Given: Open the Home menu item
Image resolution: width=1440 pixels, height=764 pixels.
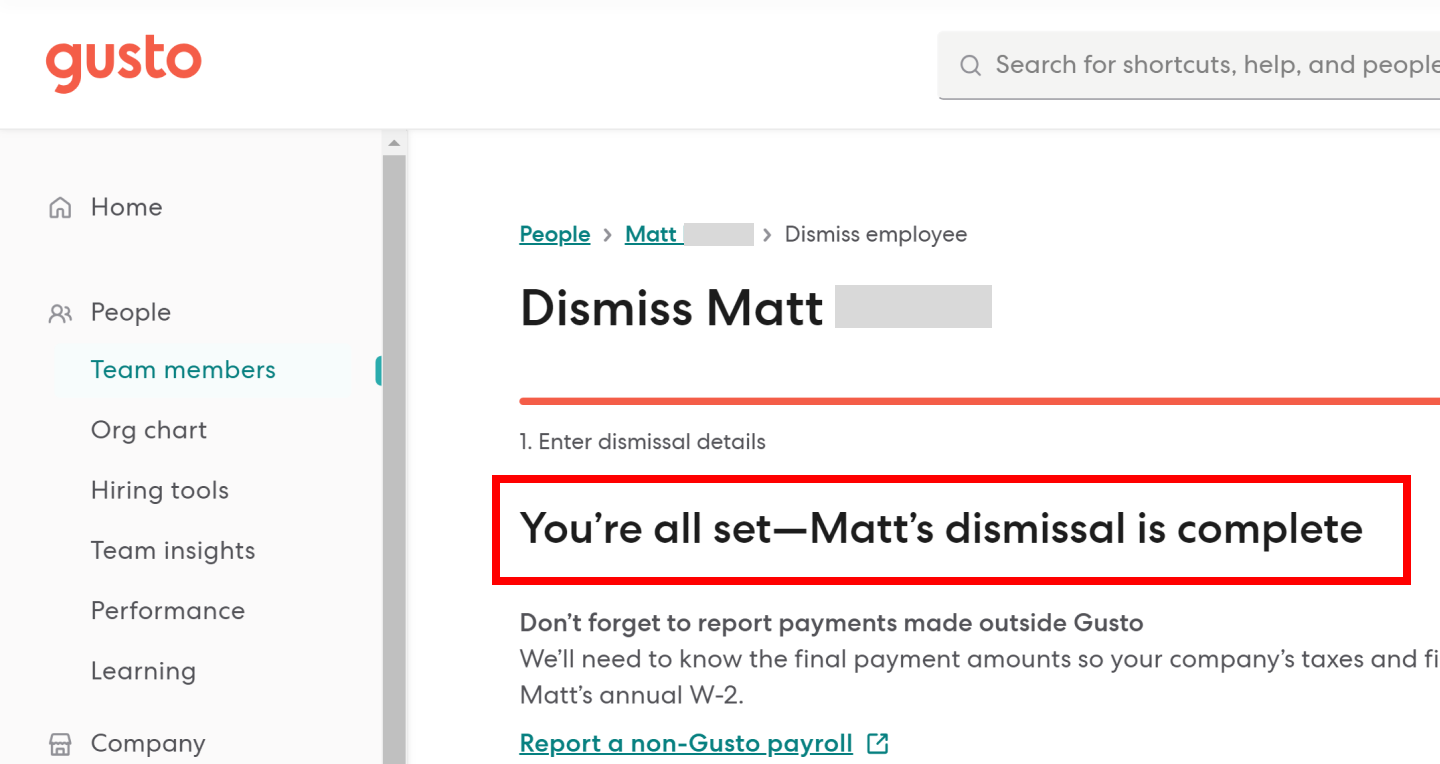Looking at the screenshot, I should 126,207.
